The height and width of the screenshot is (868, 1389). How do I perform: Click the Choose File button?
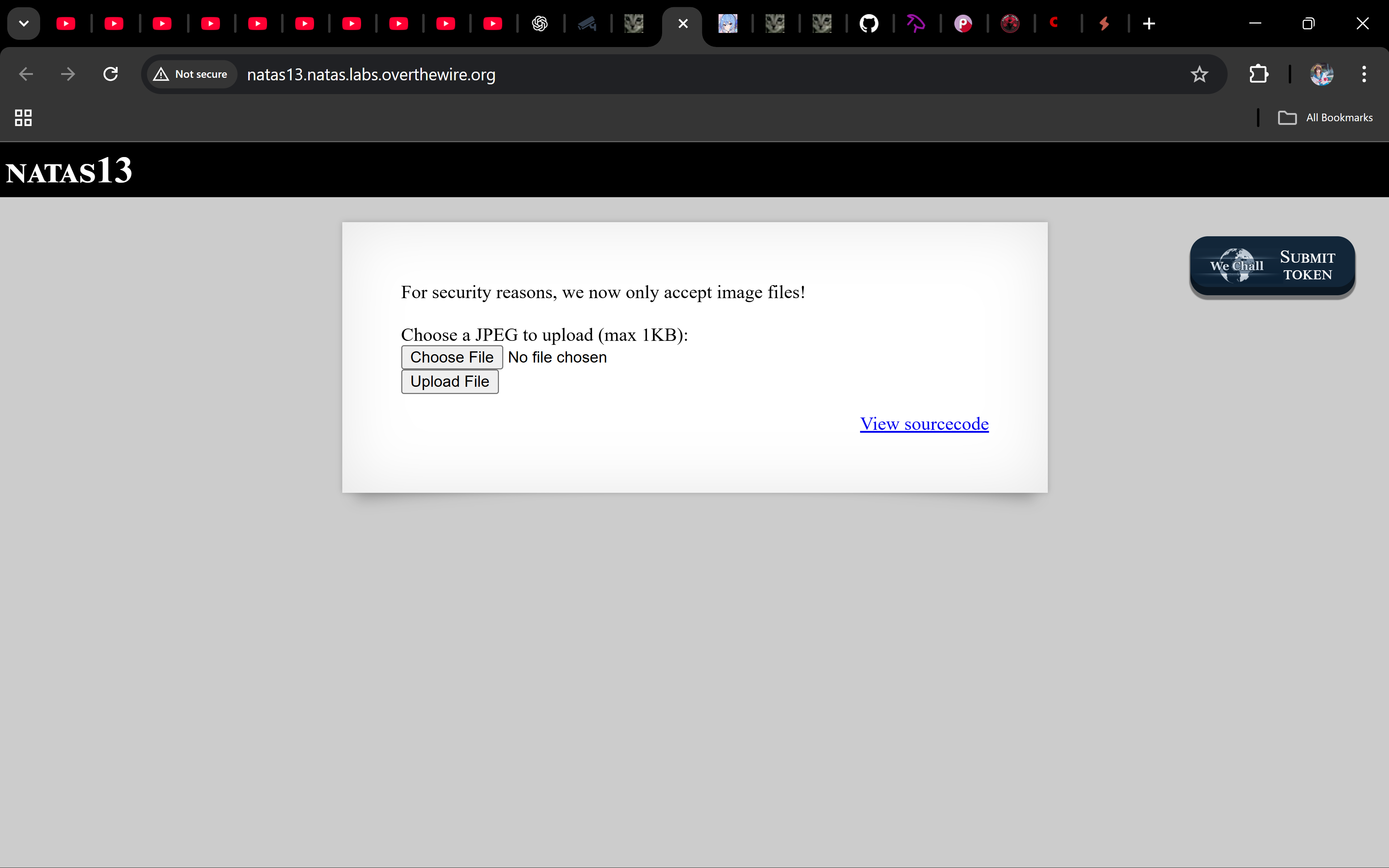click(x=452, y=357)
